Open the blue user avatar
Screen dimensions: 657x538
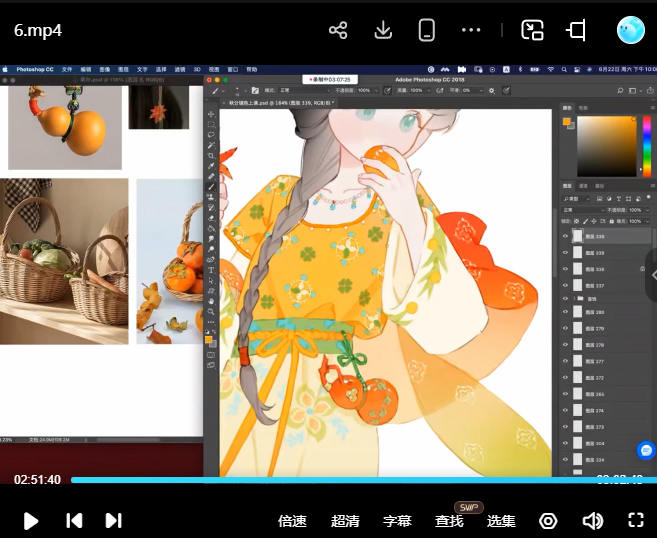pyautogui.click(x=630, y=30)
